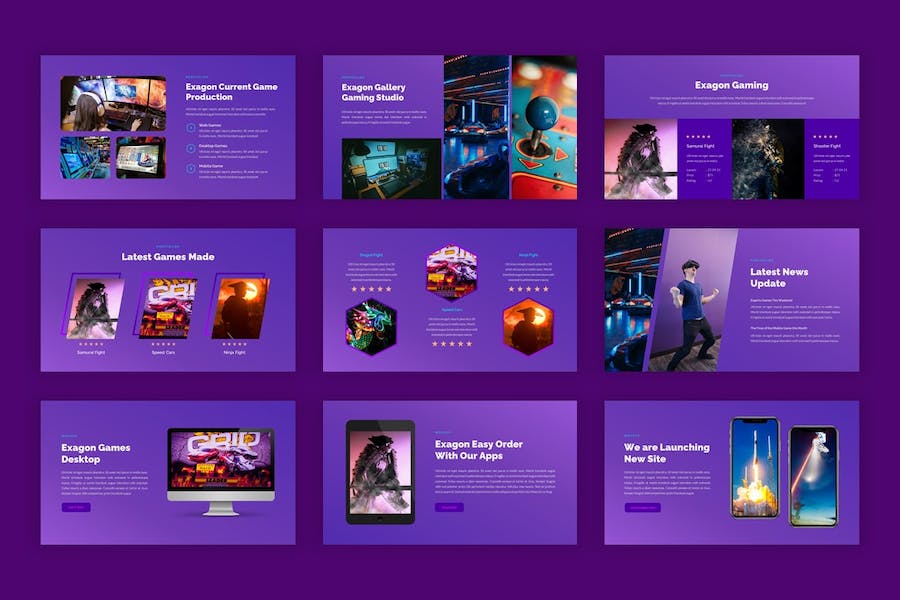900x600 pixels.
Task: Select the gaming desk setup photo in Gallery slide
Action: point(391,169)
